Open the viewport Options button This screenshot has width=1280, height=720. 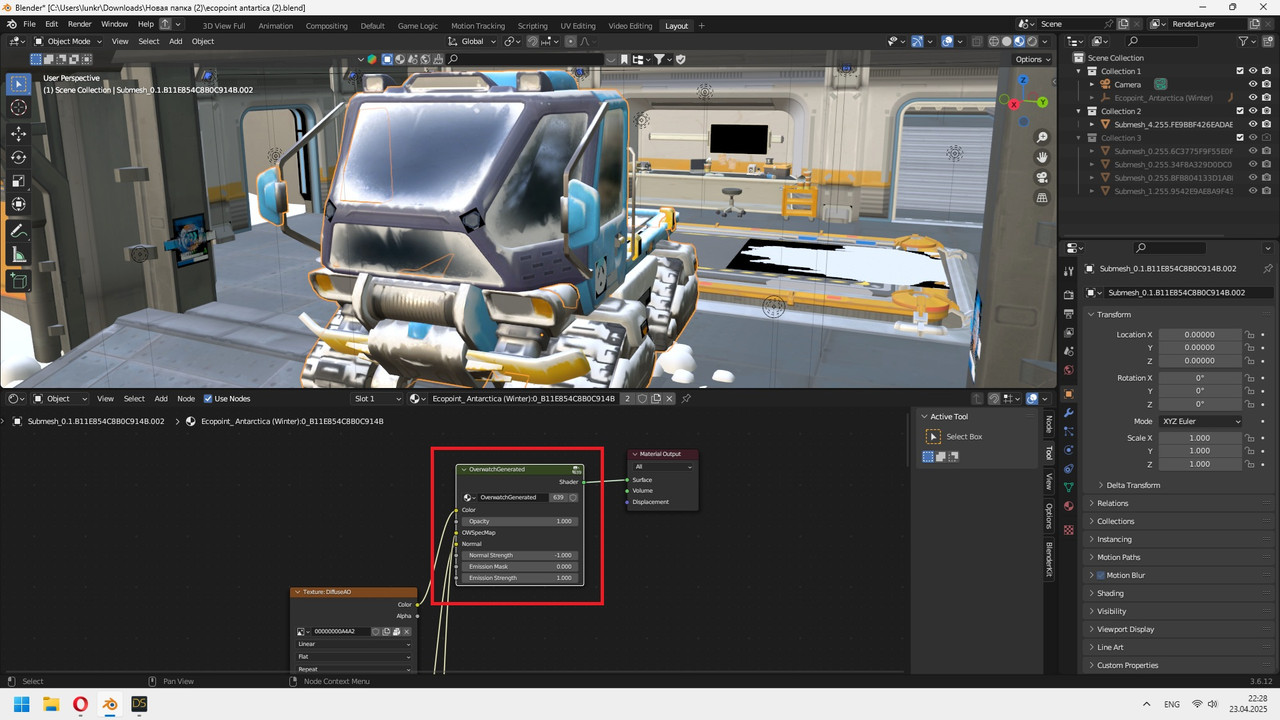pyautogui.click(x=1032, y=59)
